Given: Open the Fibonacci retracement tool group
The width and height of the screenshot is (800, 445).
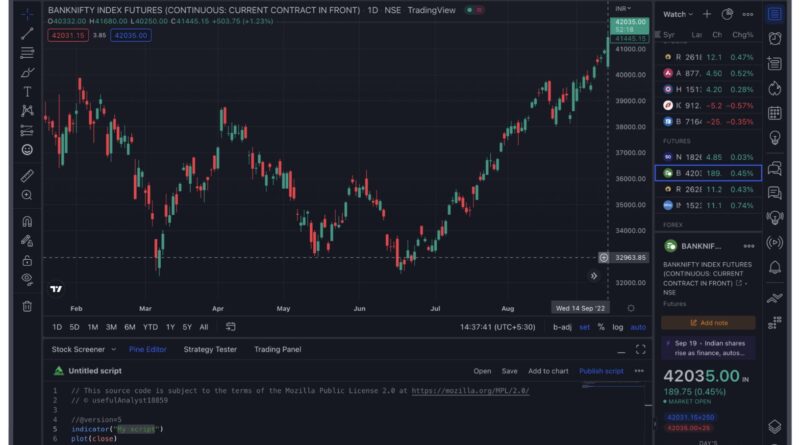Looking at the screenshot, I should pyautogui.click(x=27, y=53).
